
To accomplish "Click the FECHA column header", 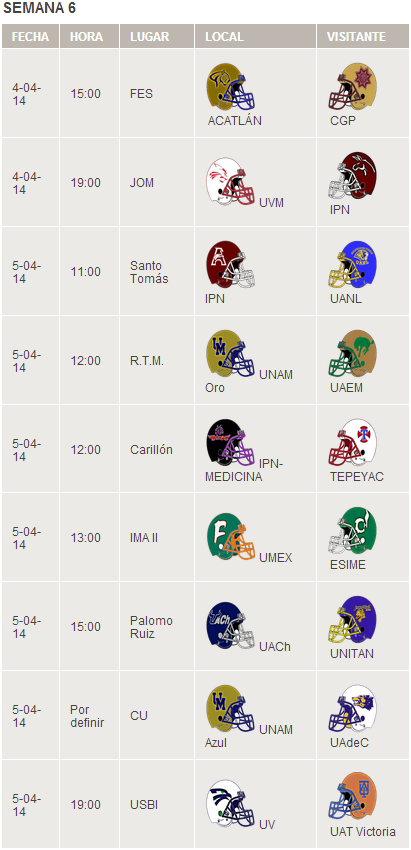I will (x=30, y=36).
